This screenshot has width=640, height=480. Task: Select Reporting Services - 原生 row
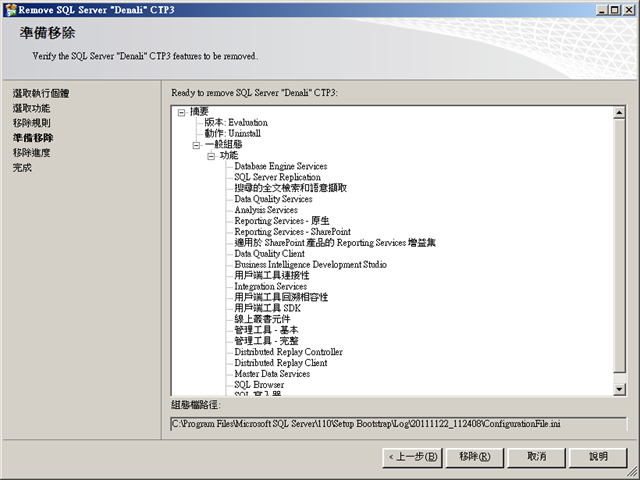(x=282, y=221)
